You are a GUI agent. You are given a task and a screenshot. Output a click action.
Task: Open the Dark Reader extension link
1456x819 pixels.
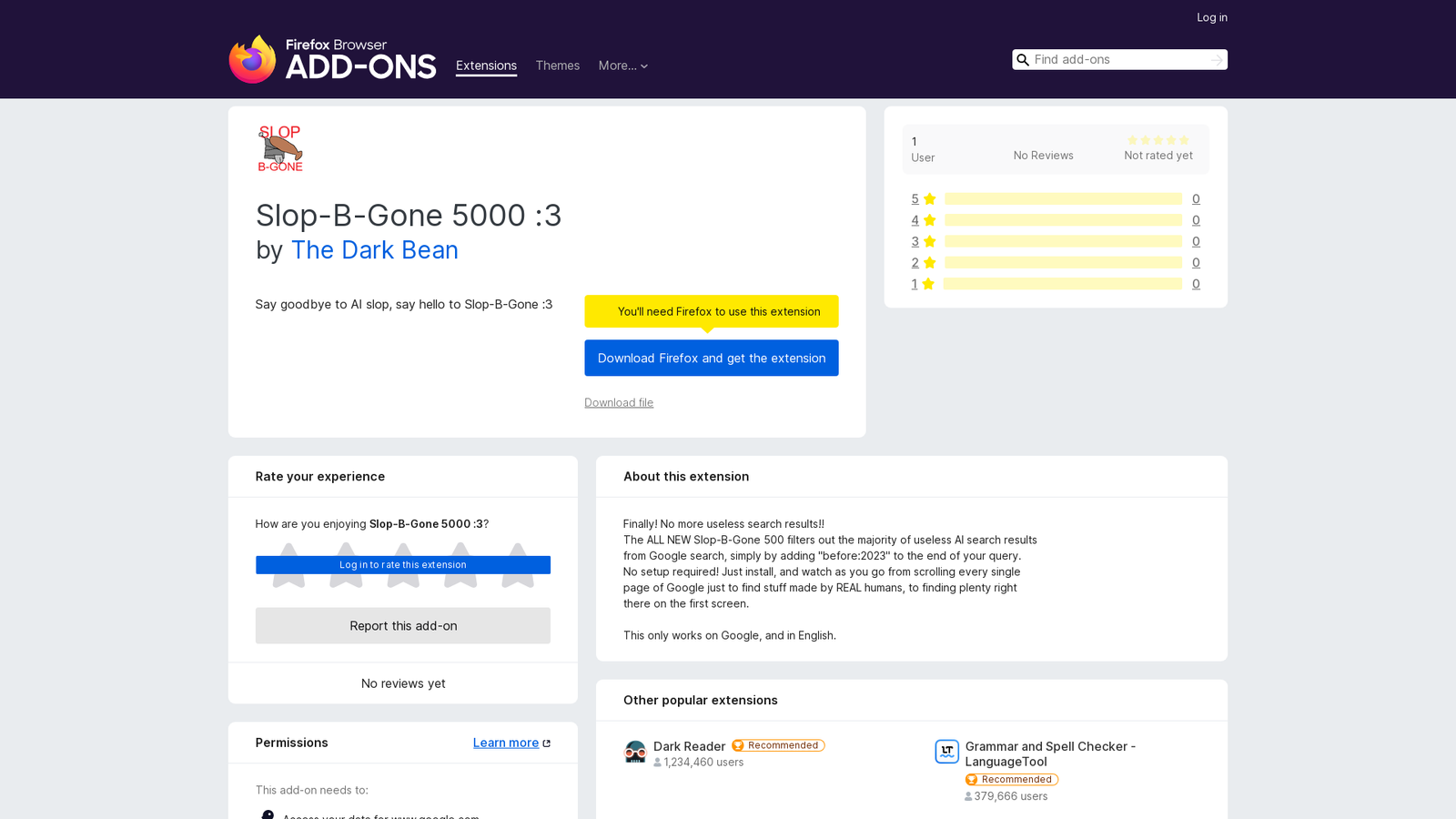[x=689, y=746]
